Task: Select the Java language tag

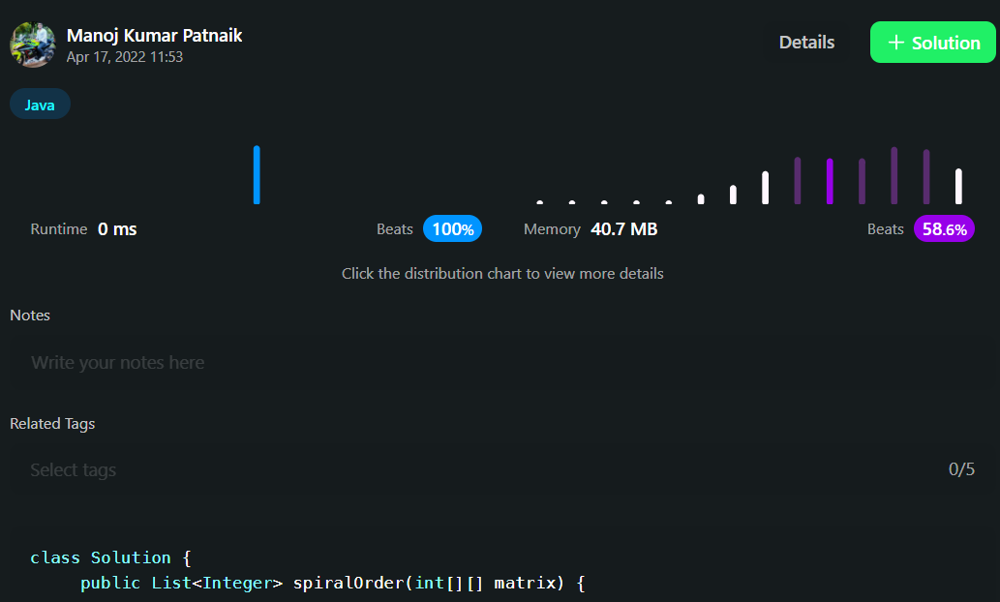Action: coord(40,104)
